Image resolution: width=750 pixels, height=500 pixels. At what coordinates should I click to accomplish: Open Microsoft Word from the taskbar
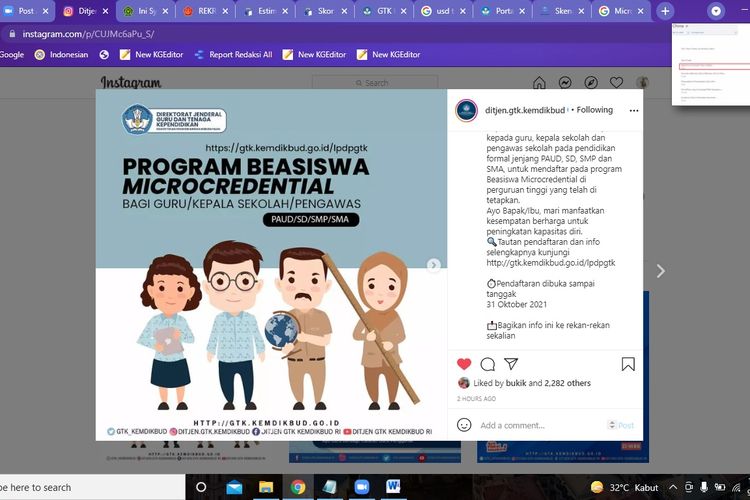[x=392, y=487]
